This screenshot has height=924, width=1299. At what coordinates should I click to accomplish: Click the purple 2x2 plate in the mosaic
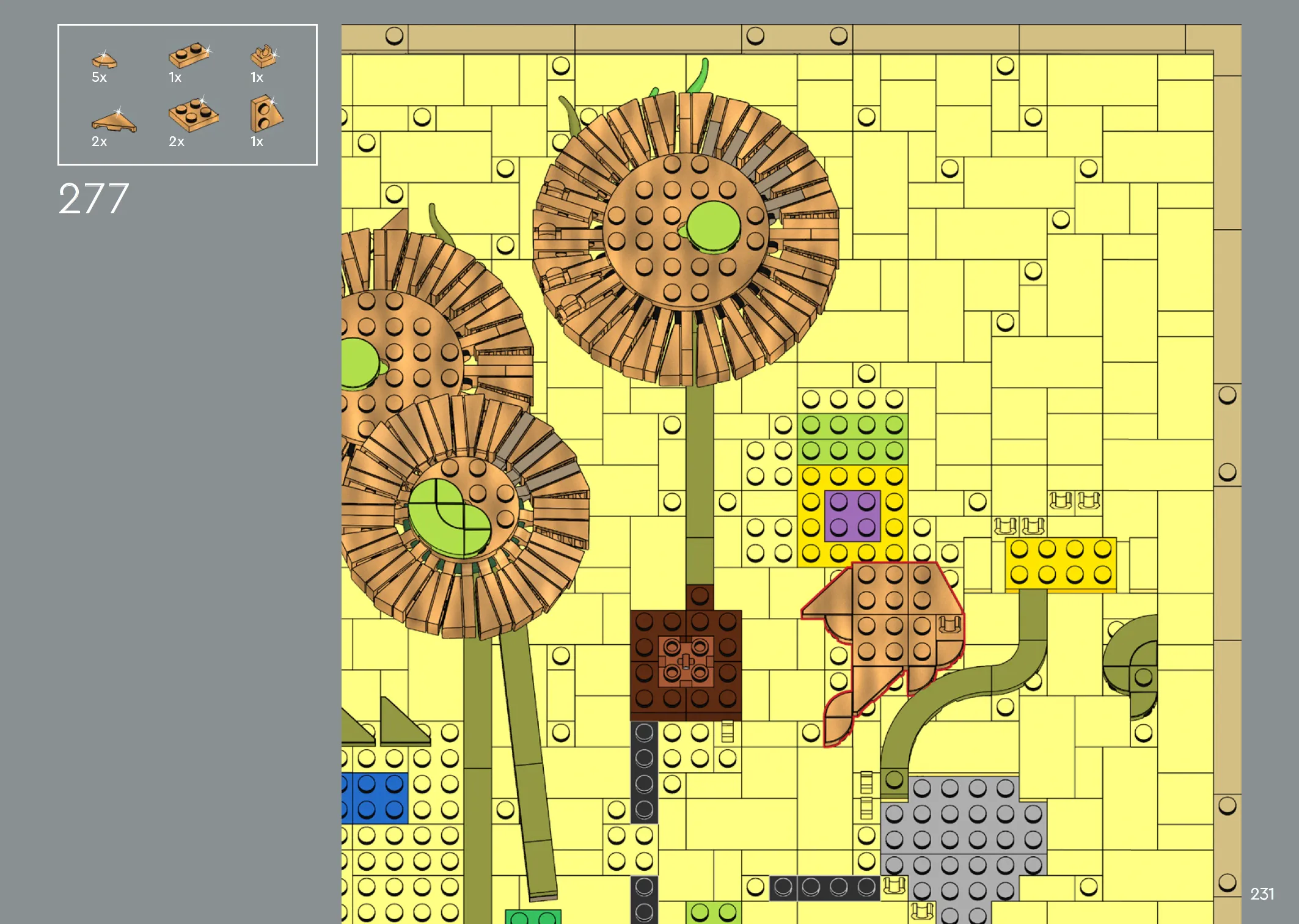pos(852,515)
